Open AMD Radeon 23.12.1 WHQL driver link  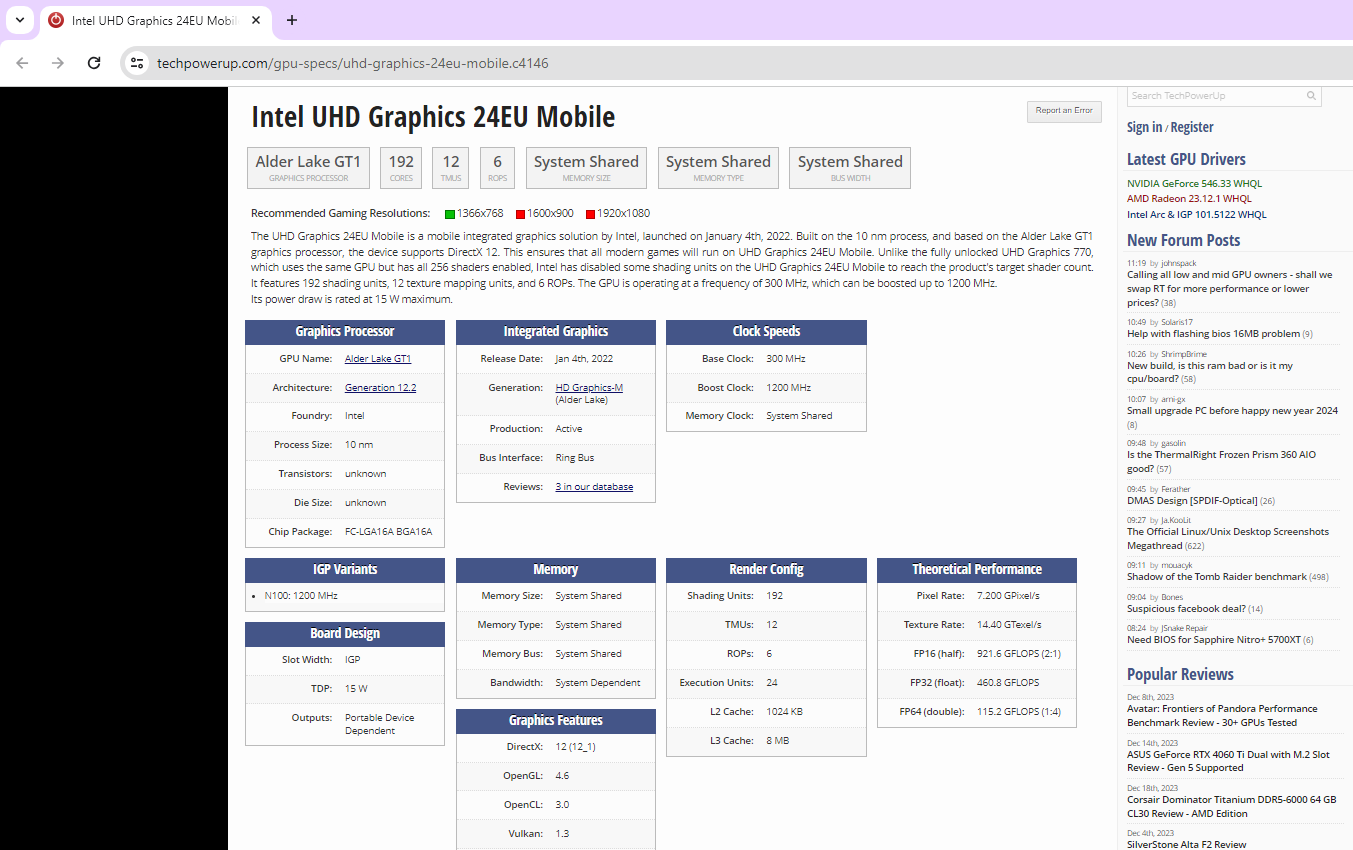[x=1189, y=199]
